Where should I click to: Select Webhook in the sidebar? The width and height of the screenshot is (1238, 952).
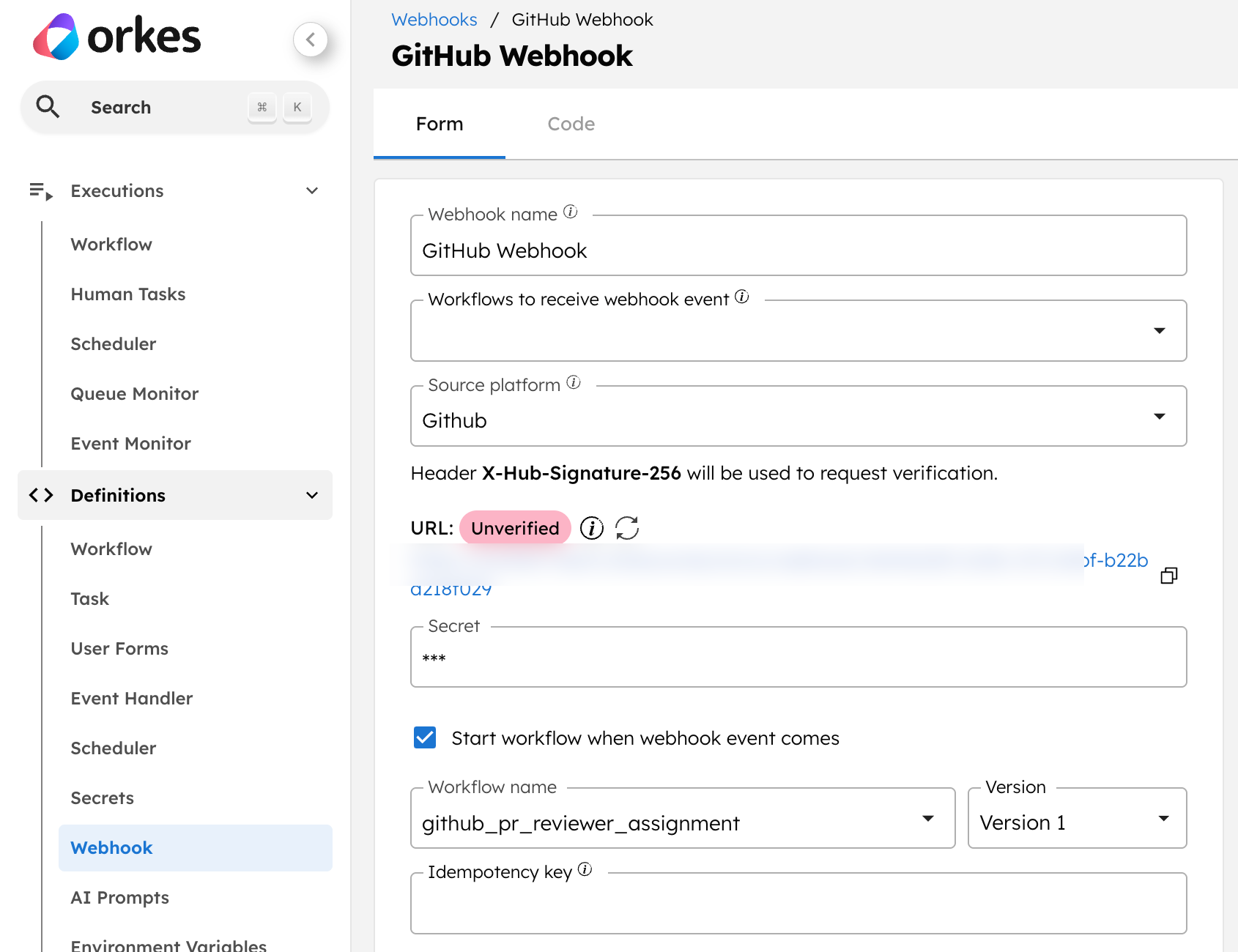pos(196,848)
